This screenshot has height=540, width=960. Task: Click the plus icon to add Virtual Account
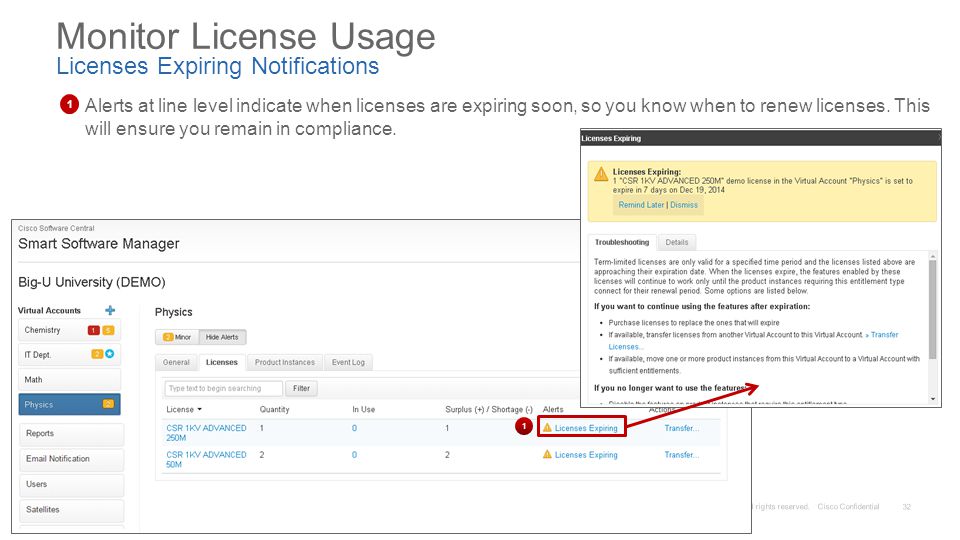click(x=110, y=310)
